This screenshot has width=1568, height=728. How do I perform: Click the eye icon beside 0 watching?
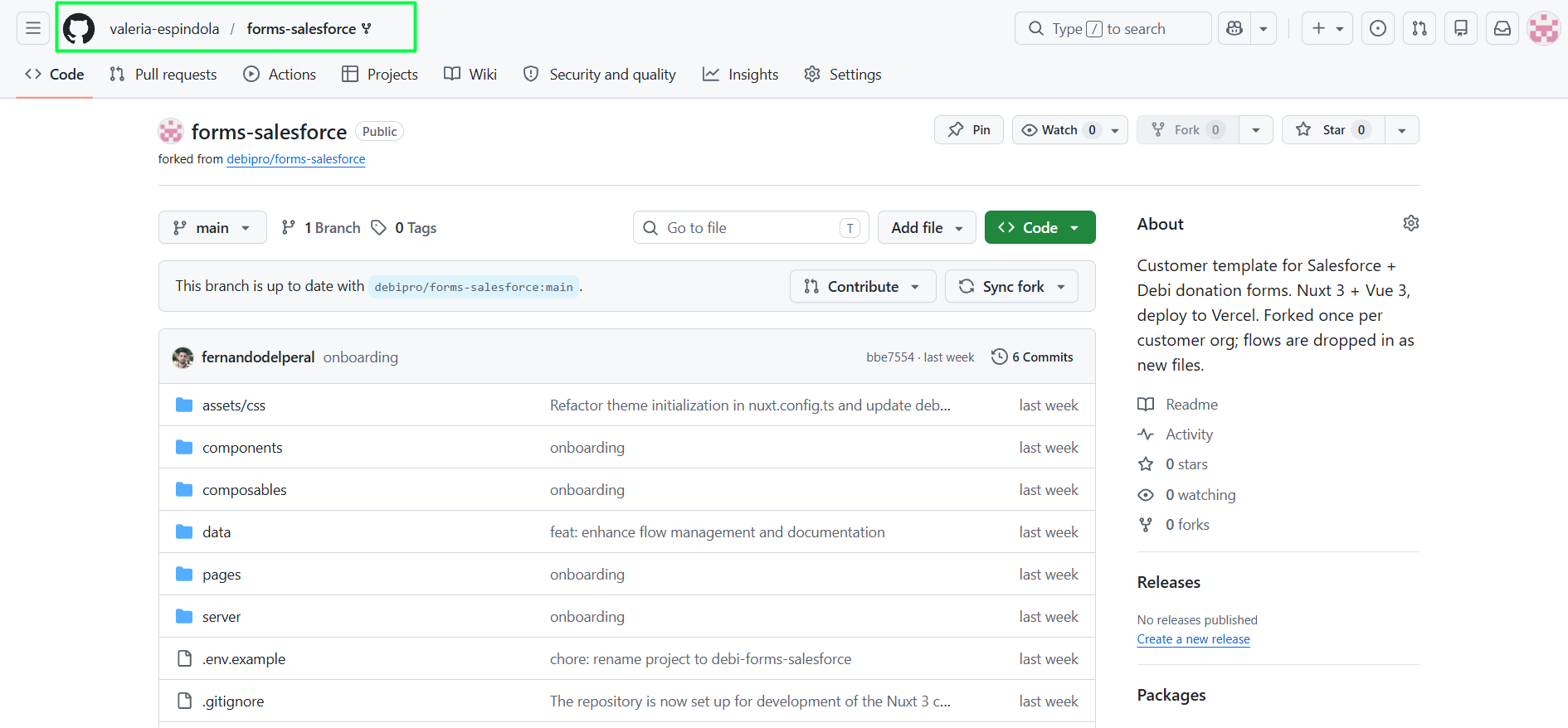coord(1146,495)
